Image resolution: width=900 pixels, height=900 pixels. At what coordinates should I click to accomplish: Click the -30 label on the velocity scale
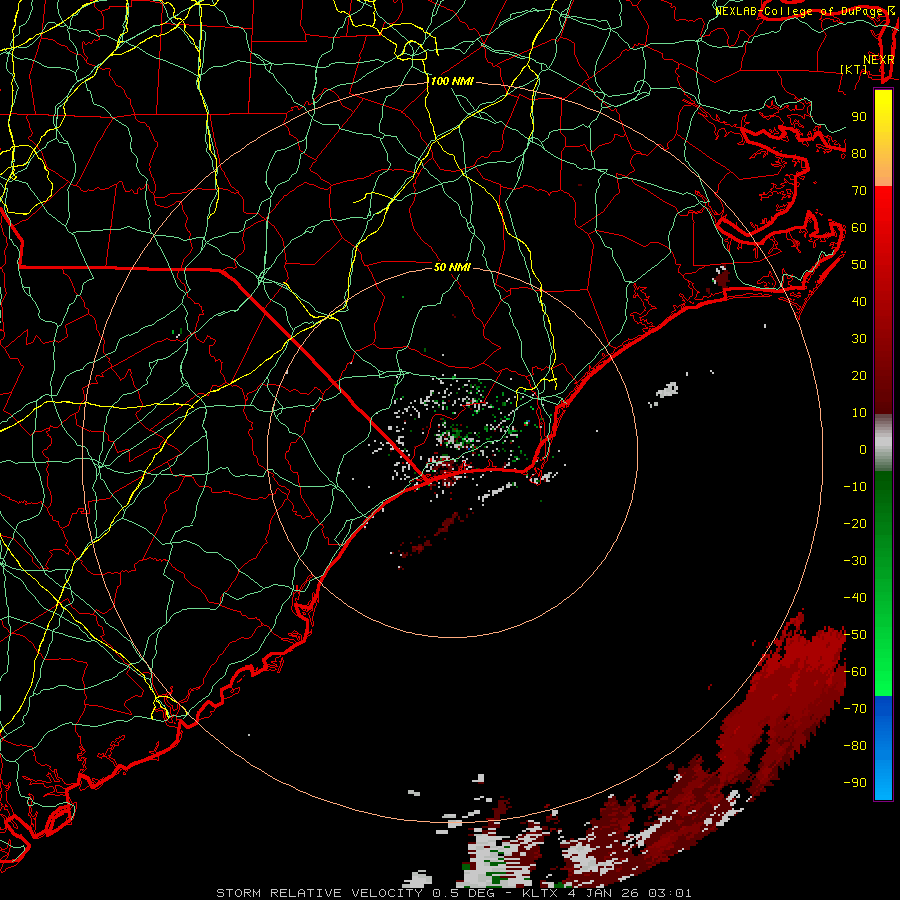point(855,561)
